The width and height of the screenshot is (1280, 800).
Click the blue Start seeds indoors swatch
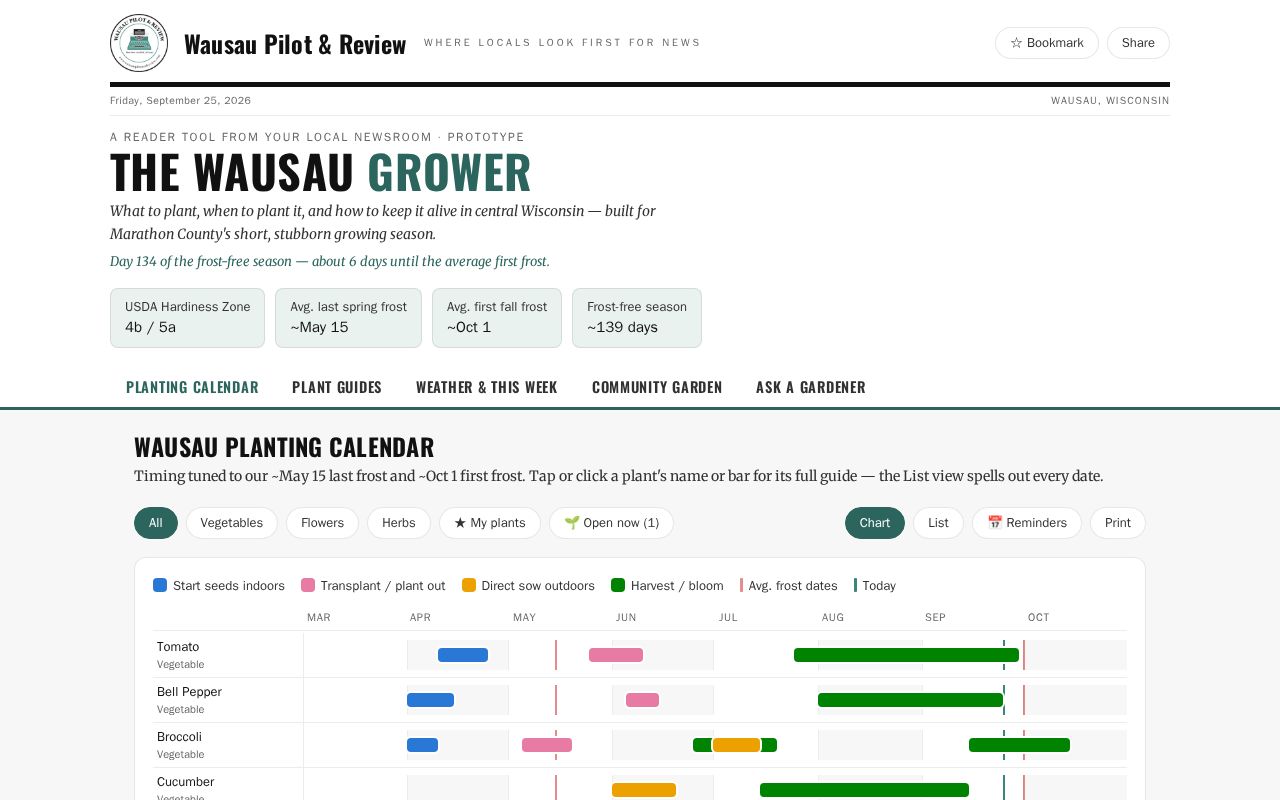[160, 585]
